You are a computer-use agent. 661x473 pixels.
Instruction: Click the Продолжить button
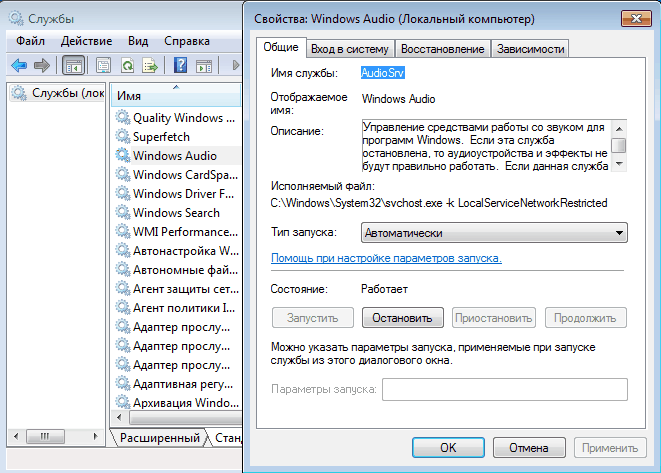click(x=586, y=318)
